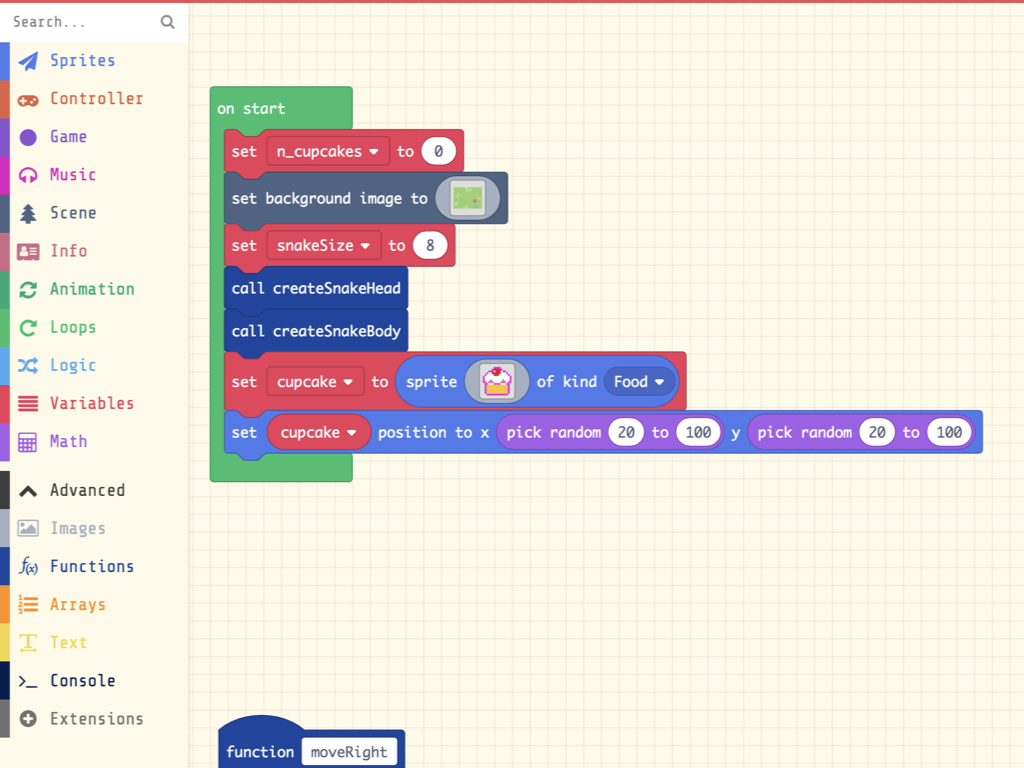
Task: Collapse the Advanced section chevron
Action: 28,491
